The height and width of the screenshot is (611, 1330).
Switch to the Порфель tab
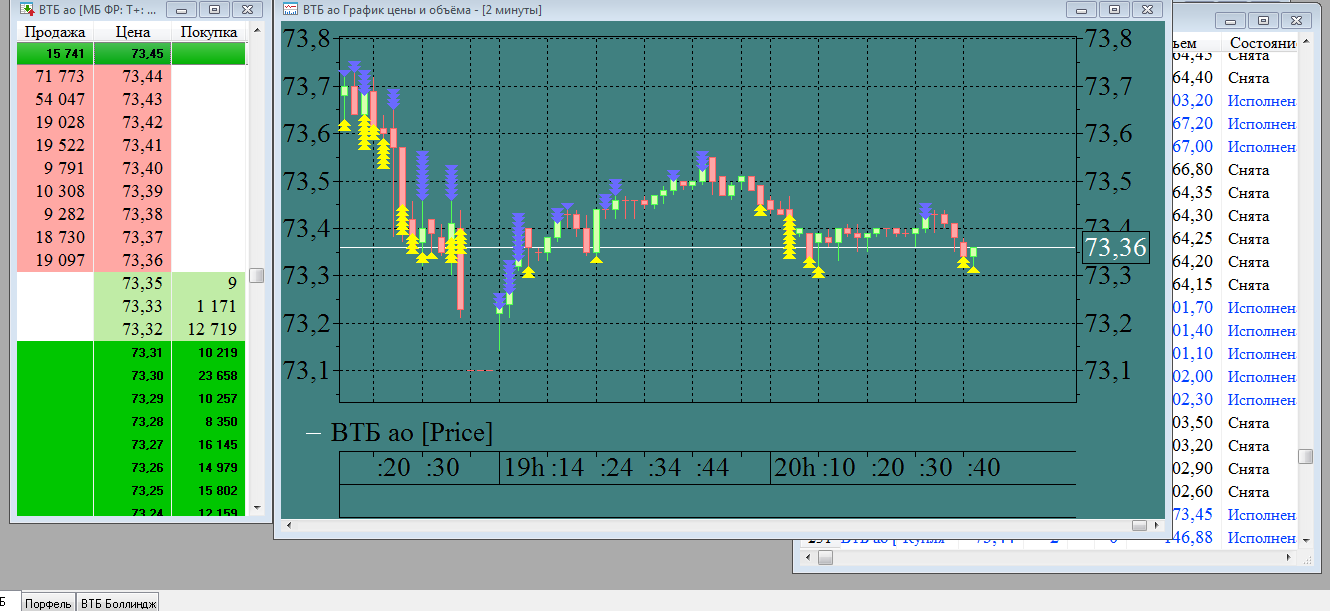48,603
